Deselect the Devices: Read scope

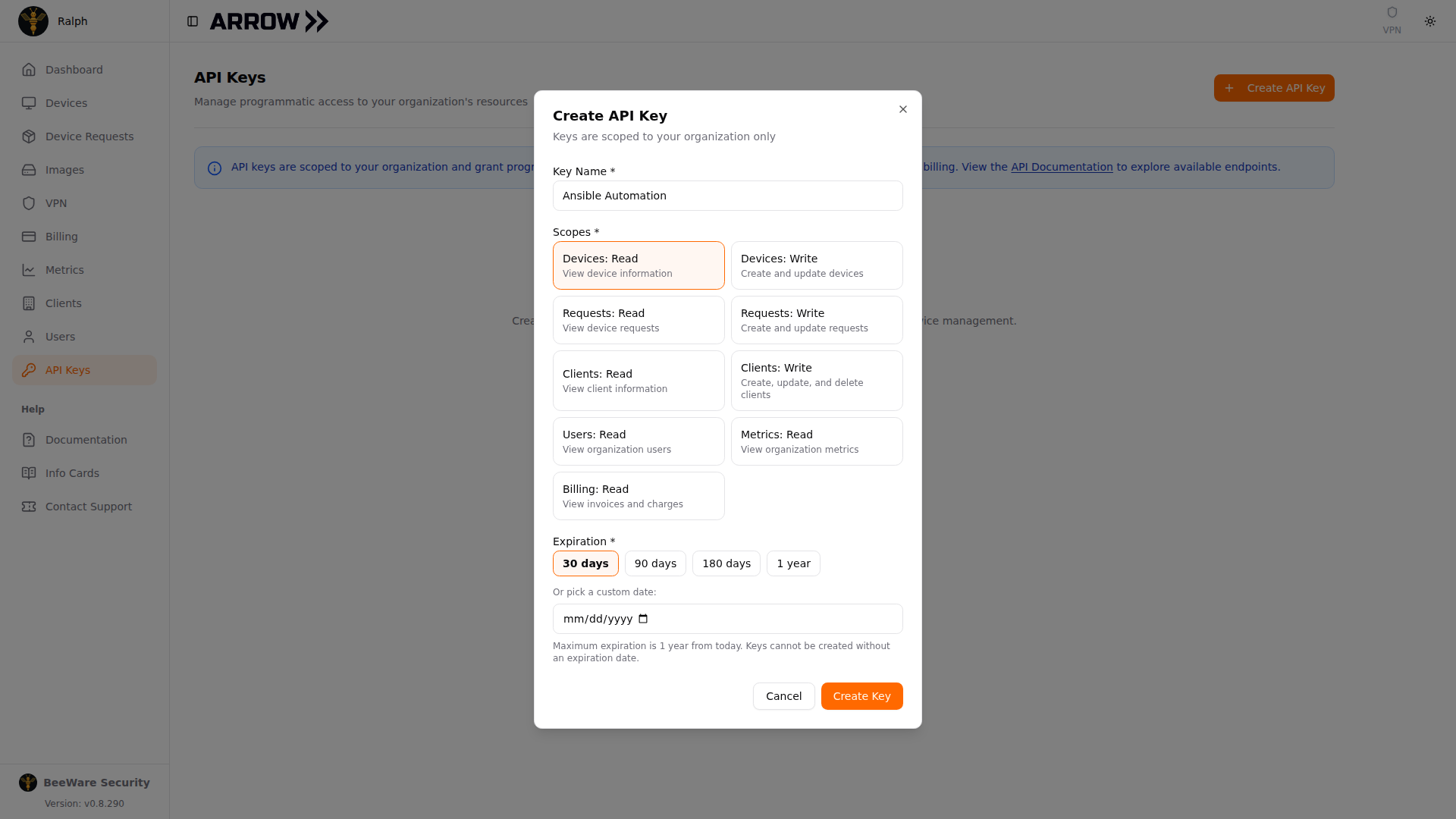(x=639, y=265)
